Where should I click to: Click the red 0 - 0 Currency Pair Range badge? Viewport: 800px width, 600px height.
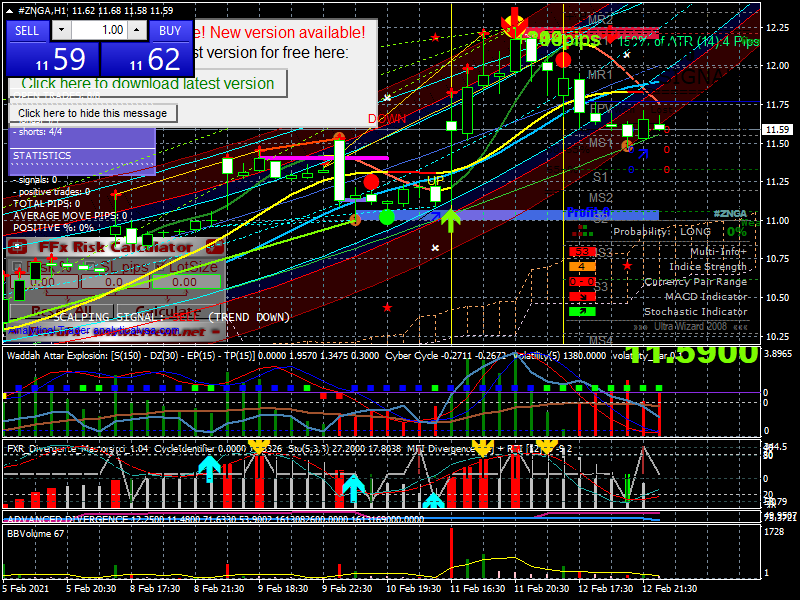pyautogui.click(x=582, y=282)
